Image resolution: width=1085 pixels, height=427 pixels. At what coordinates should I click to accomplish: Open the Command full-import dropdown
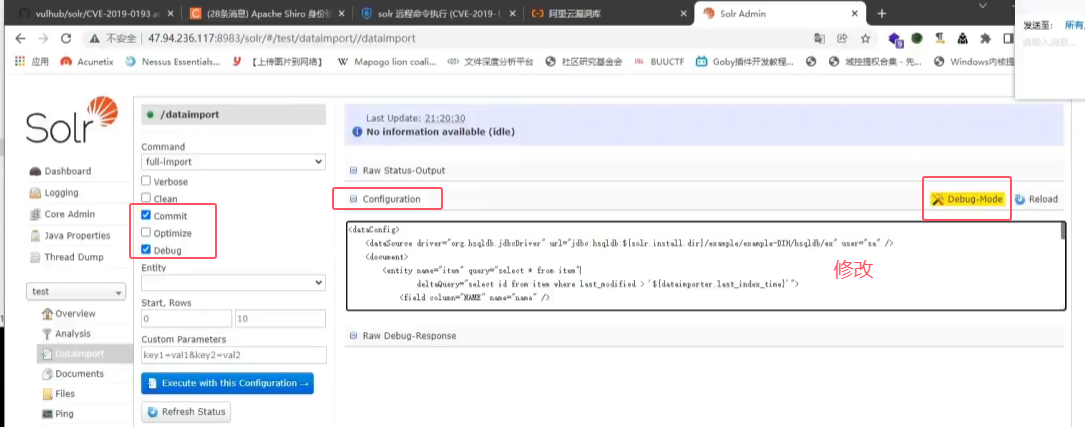[x=233, y=161]
